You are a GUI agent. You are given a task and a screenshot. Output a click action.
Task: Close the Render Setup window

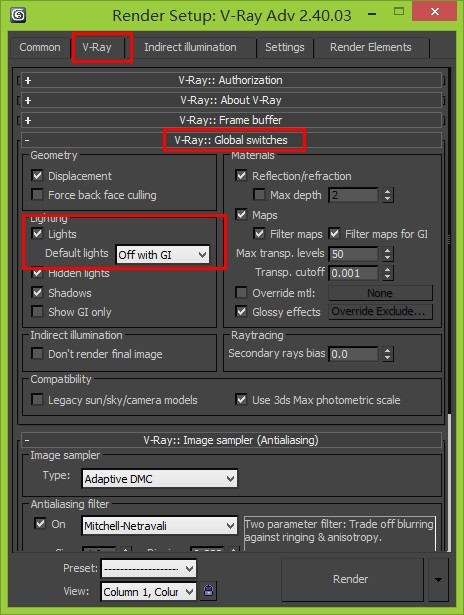435,12
